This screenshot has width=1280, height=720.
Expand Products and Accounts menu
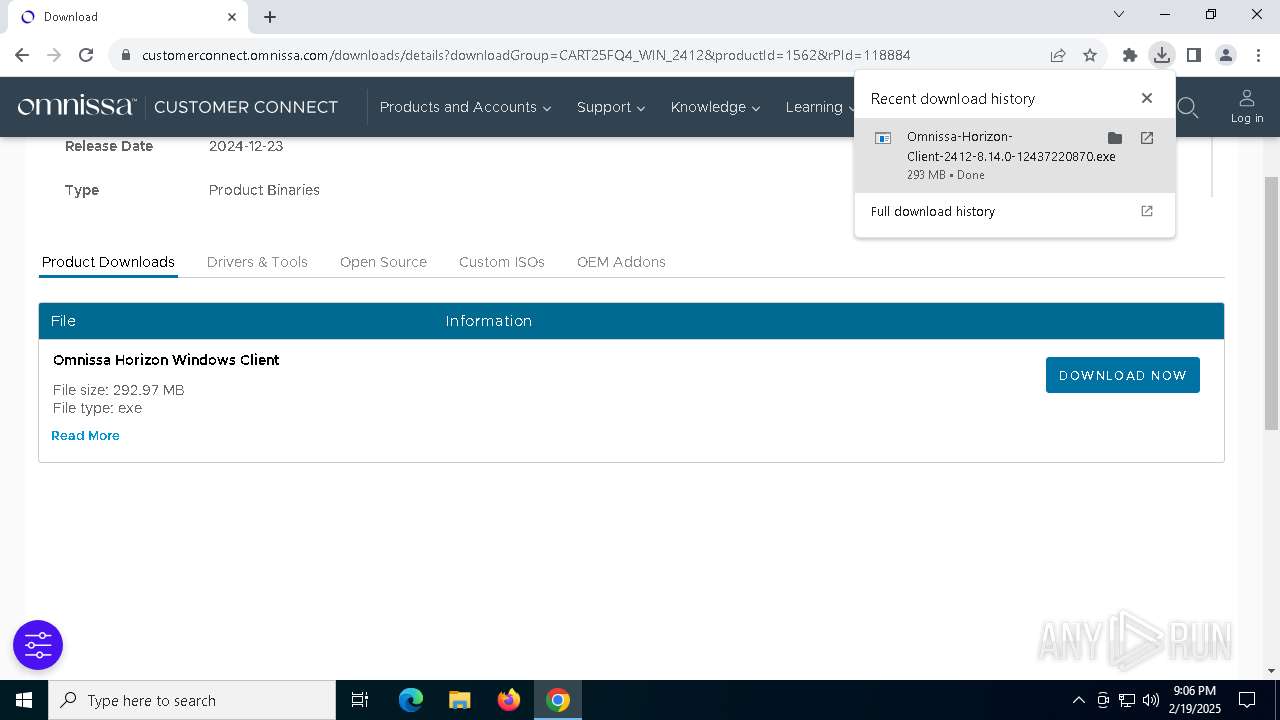click(x=465, y=107)
